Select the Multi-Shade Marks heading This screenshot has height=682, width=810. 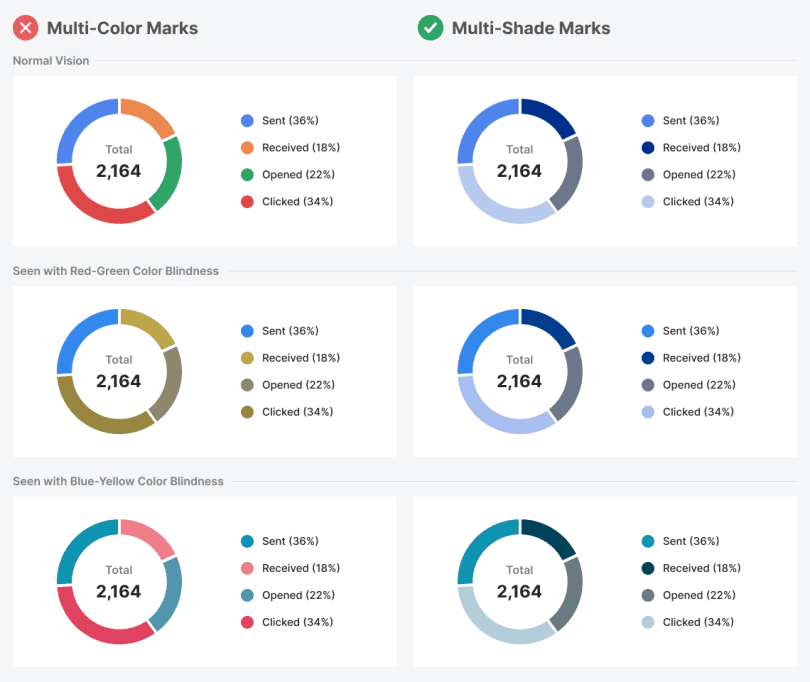tap(531, 28)
